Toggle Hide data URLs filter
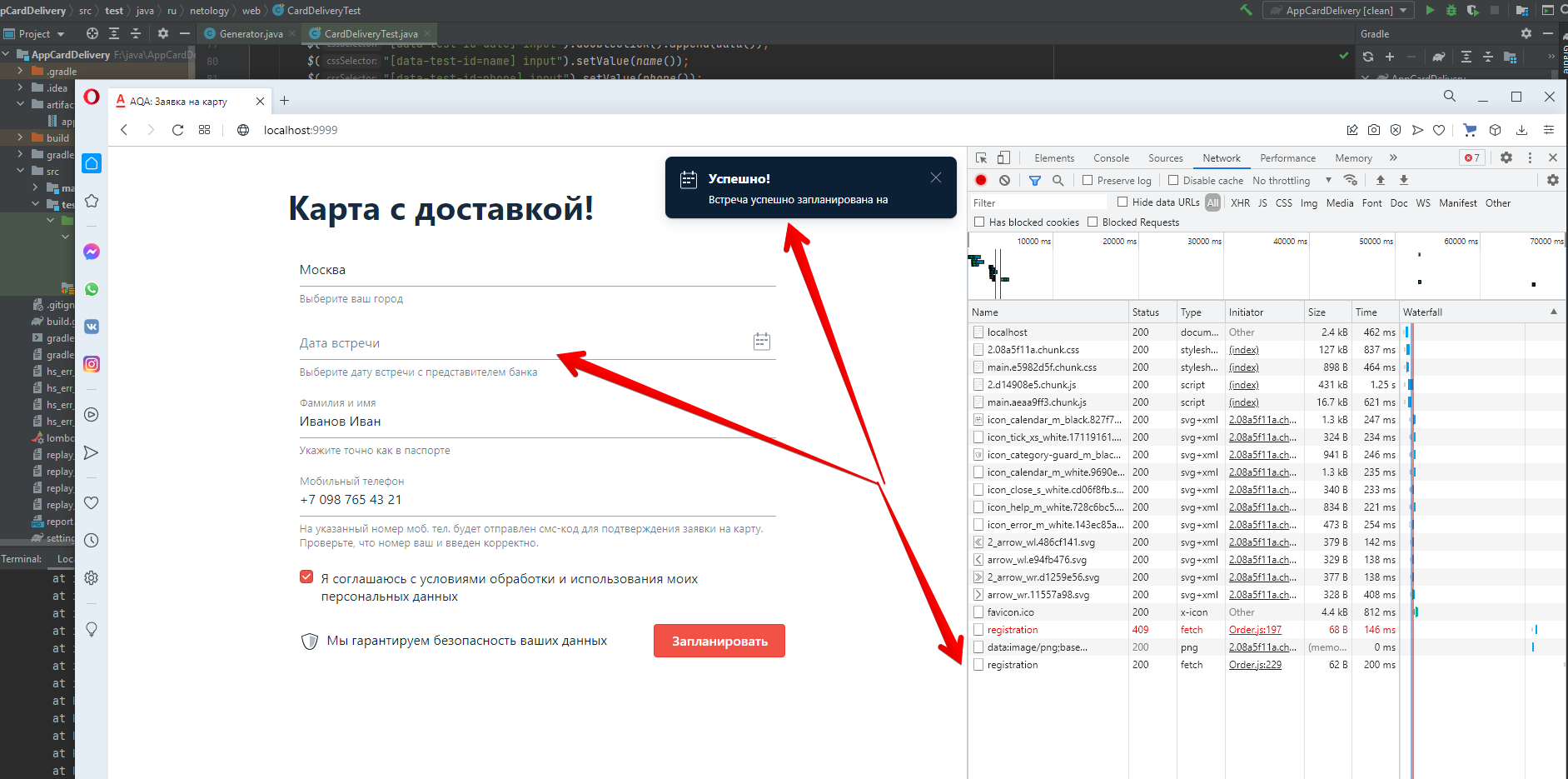This screenshot has height=779, width=1568. pos(1122,202)
